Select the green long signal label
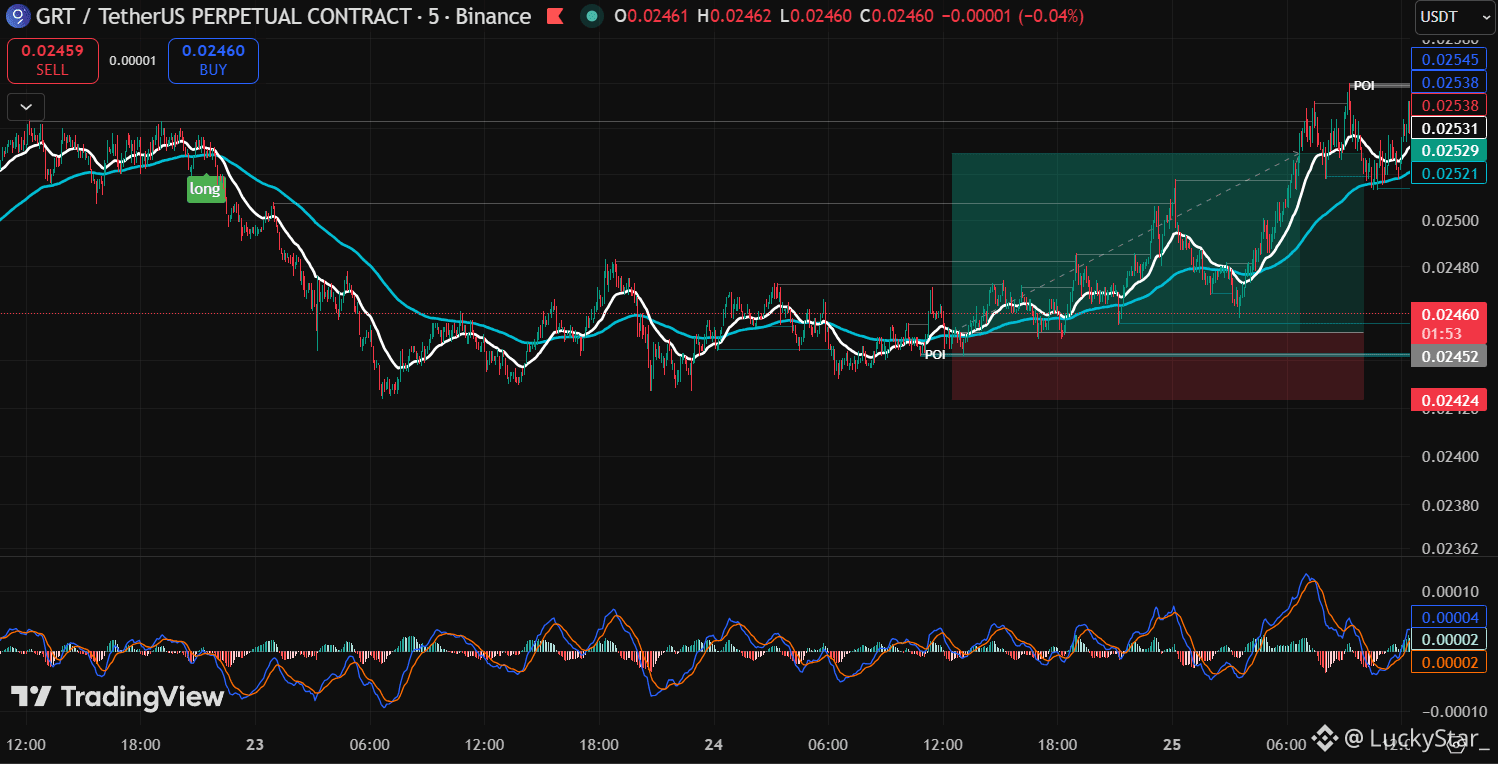The image size is (1498, 764). pyautogui.click(x=205, y=188)
